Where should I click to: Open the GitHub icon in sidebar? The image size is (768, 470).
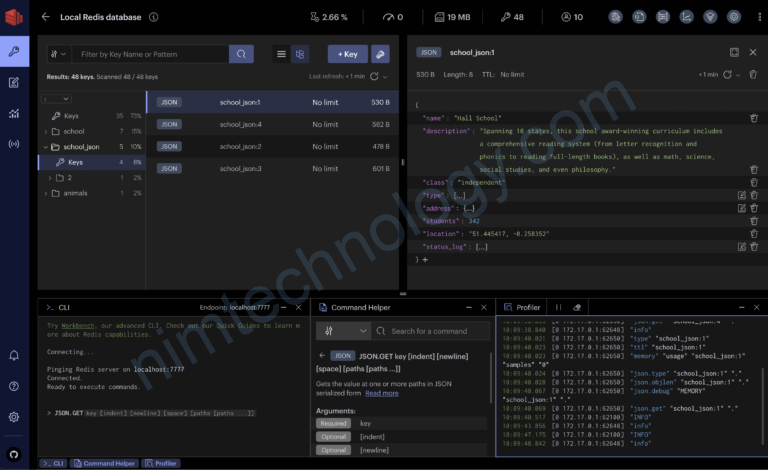(x=14, y=454)
